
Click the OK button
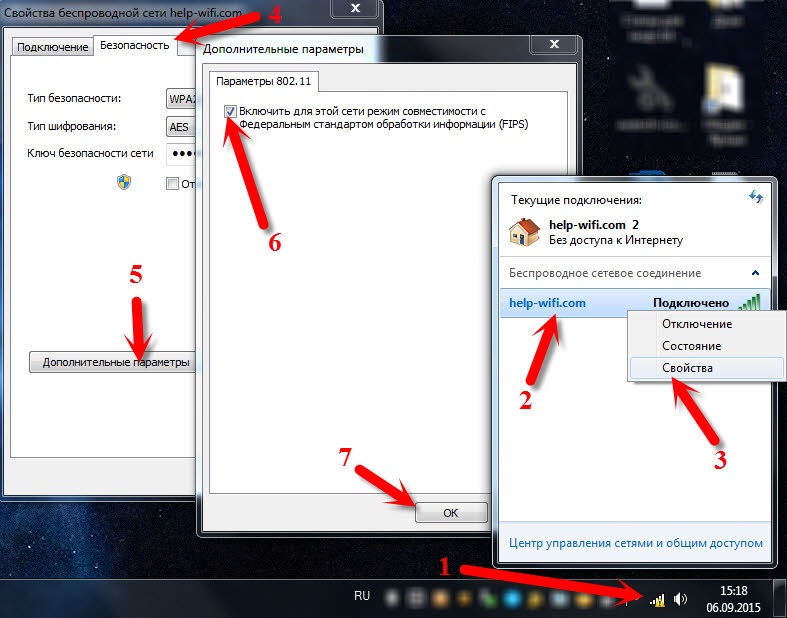tap(451, 513)
